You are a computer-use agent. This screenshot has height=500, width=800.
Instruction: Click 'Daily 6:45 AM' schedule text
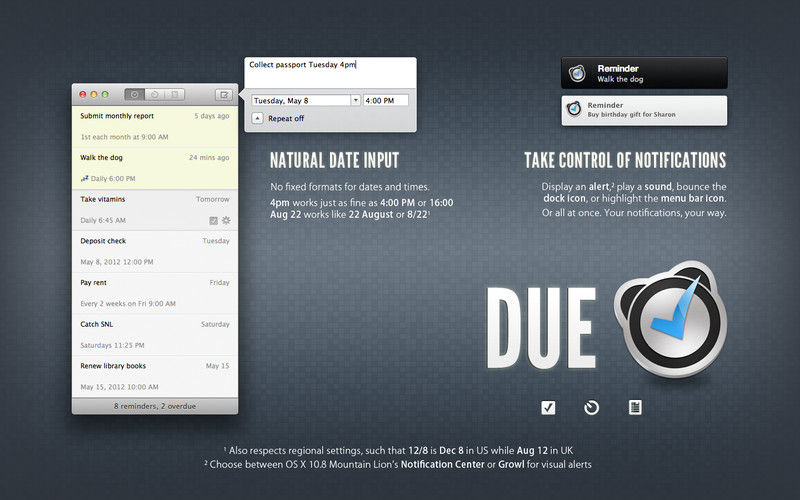coord(103,220)
